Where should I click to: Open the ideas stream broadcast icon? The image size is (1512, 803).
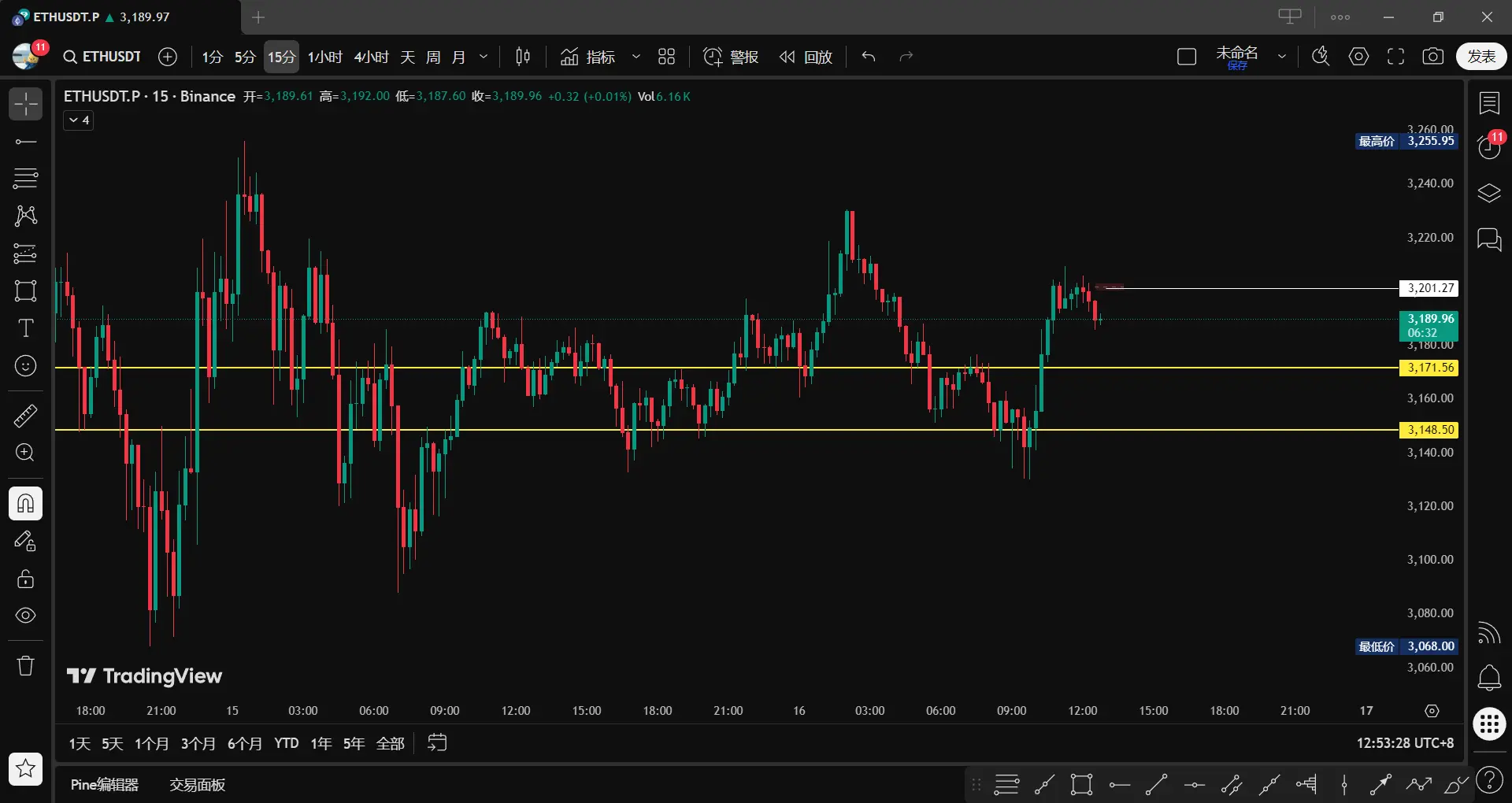1489,632
